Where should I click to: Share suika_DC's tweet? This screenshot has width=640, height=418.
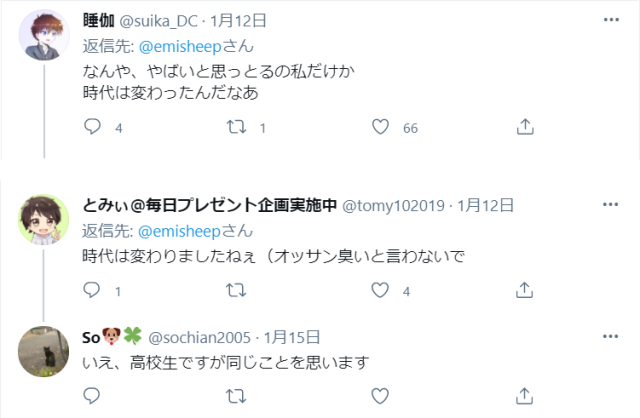[524, 127]
